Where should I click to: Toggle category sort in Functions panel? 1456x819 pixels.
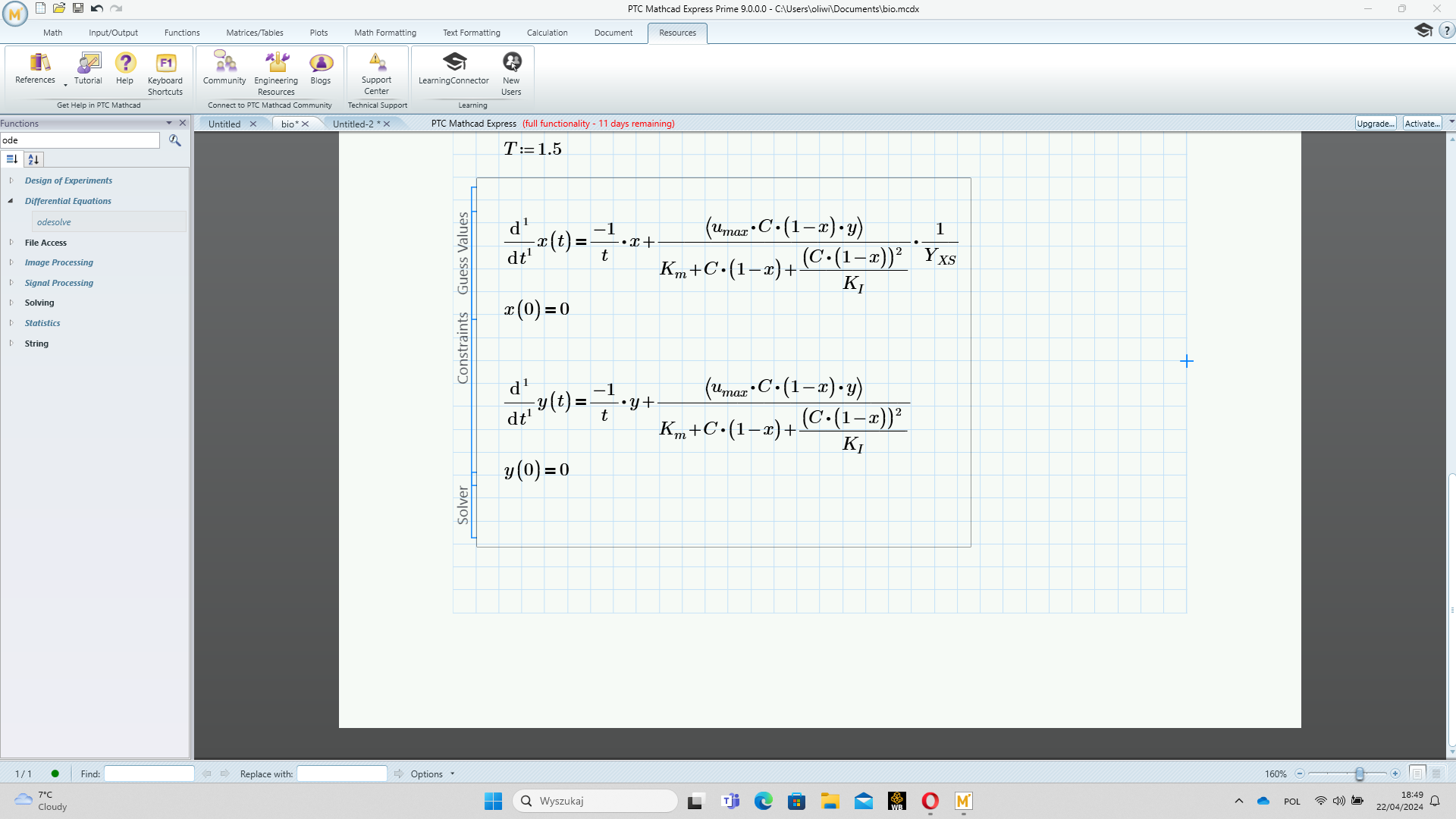point(12,159)
